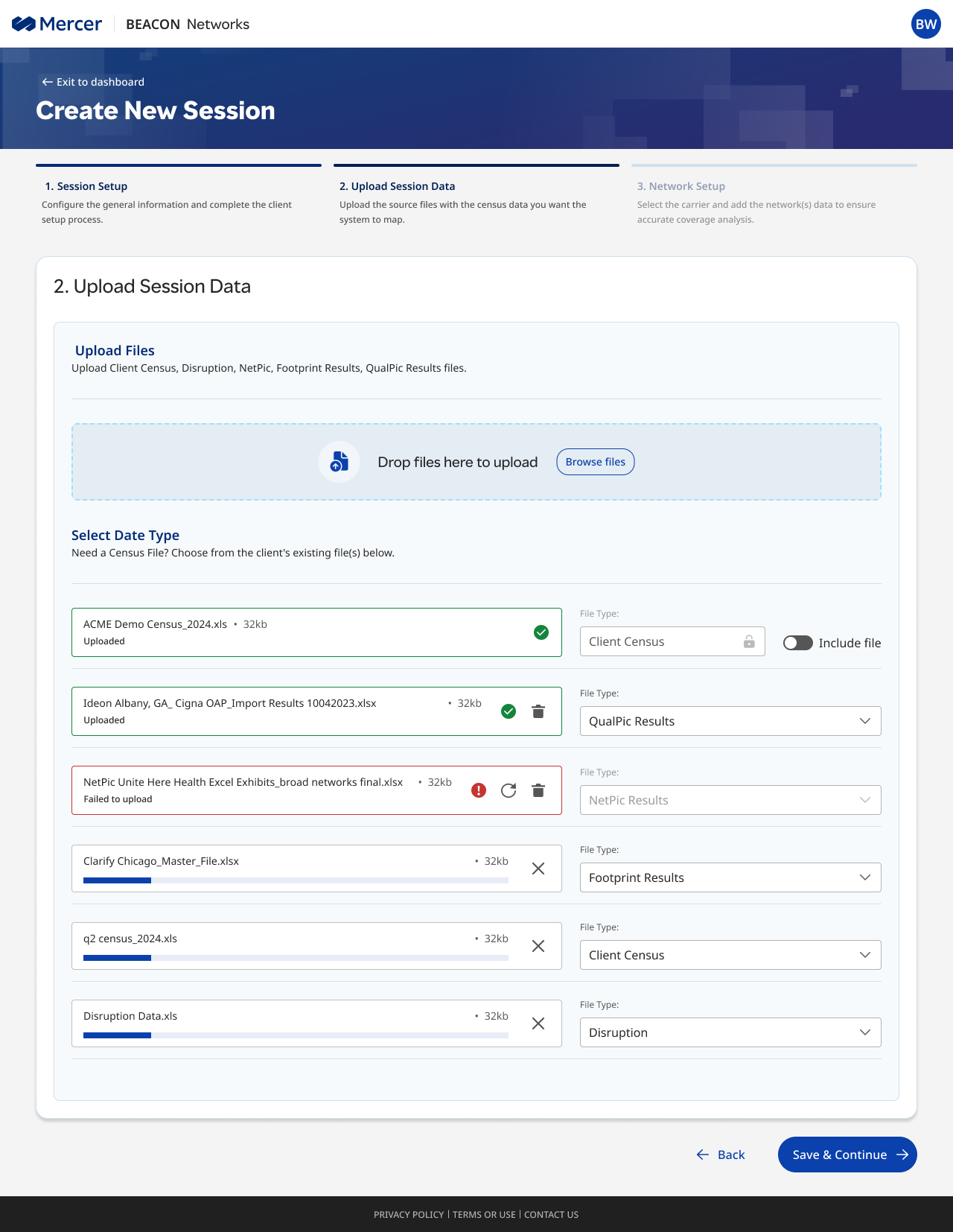
Task: Delete the failed NetPic Unite file
Action: [x=538, y=790]
